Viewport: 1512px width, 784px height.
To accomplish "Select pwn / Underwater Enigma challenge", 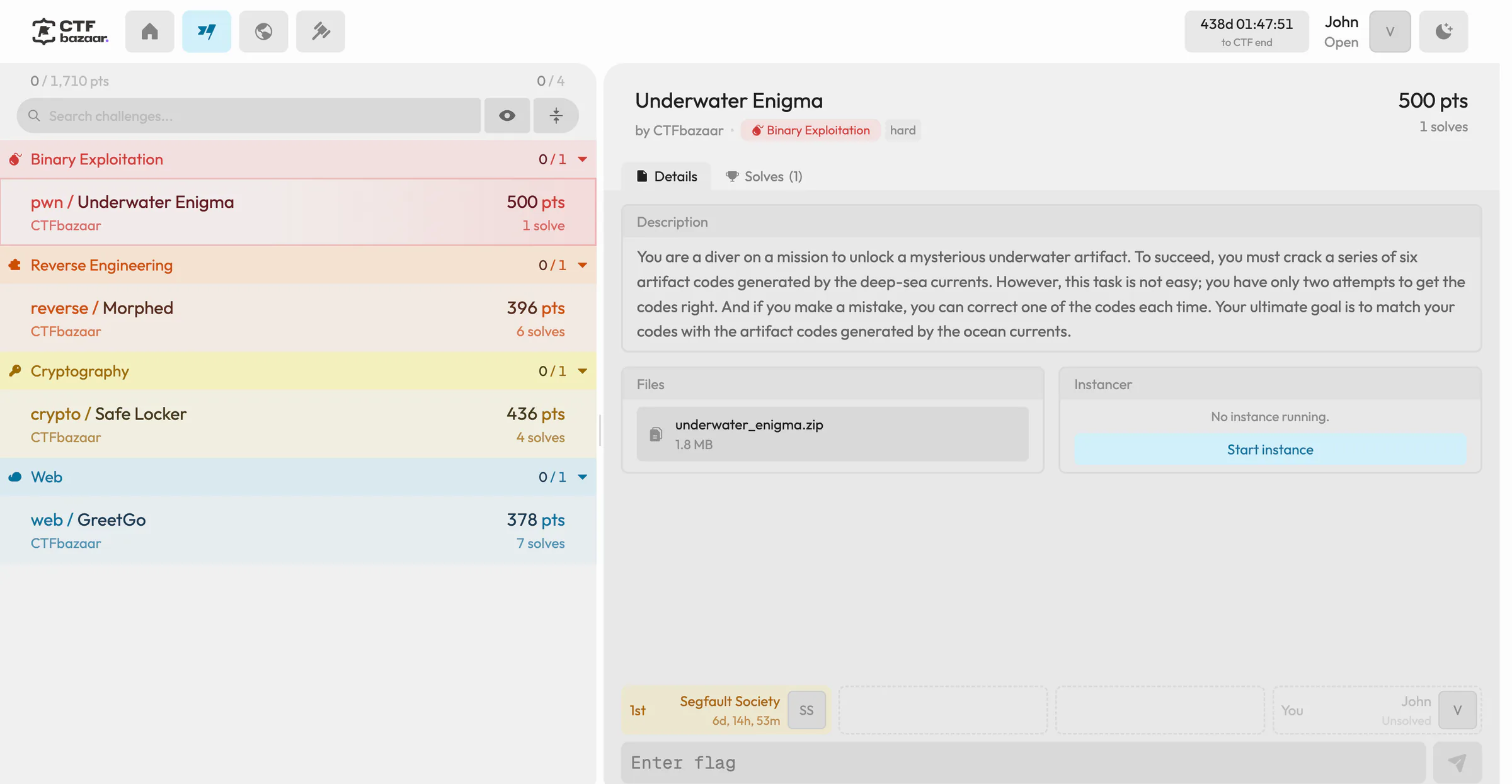I will [298, 212].
